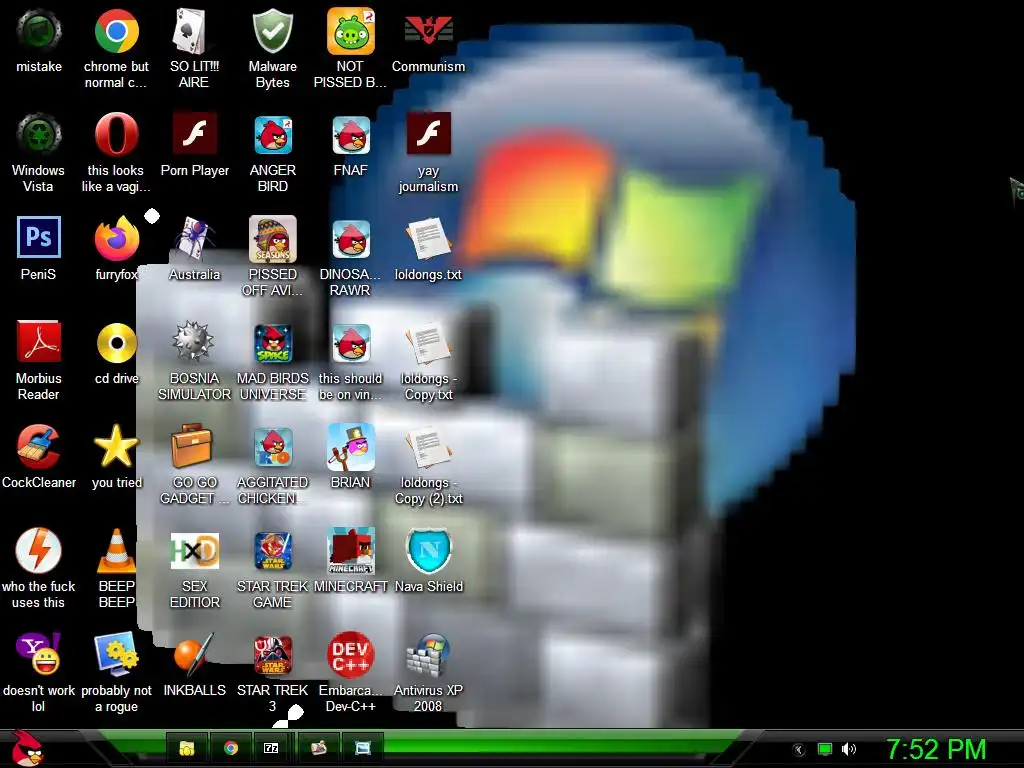The height and width of the screenshot is (768, 1024).
Task: Click the green monitor tray icon
Action: point(825,749)
